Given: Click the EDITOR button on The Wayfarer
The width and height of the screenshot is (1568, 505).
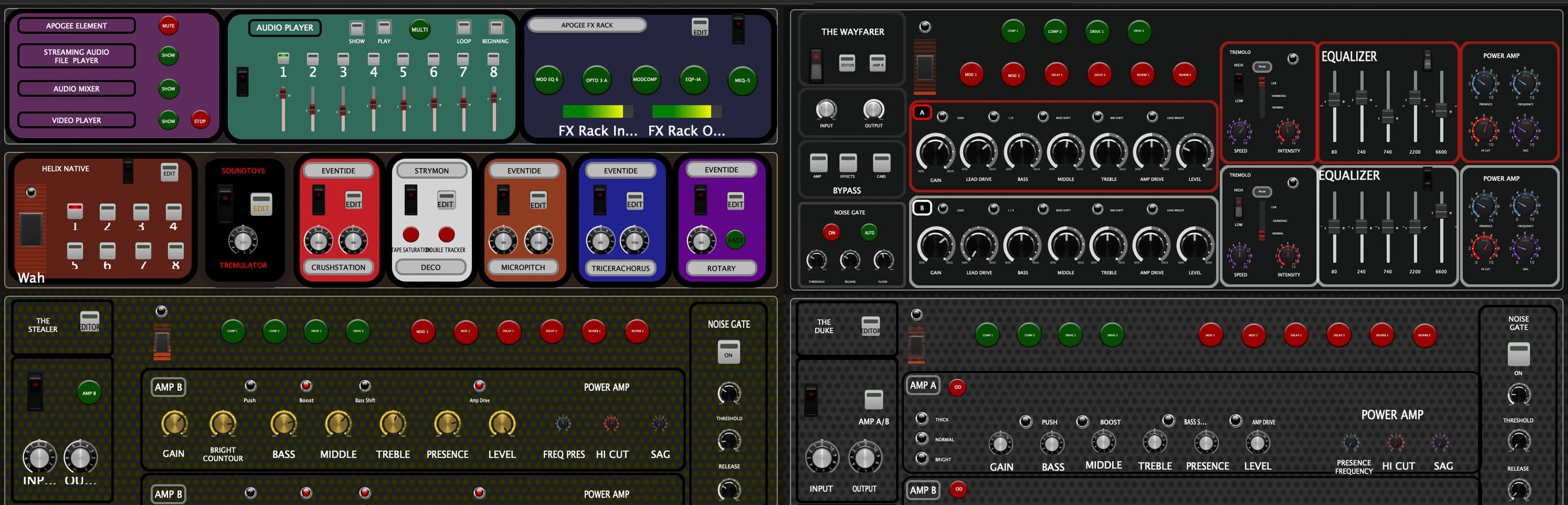Looking at the screenshot, I should point(847,62).
